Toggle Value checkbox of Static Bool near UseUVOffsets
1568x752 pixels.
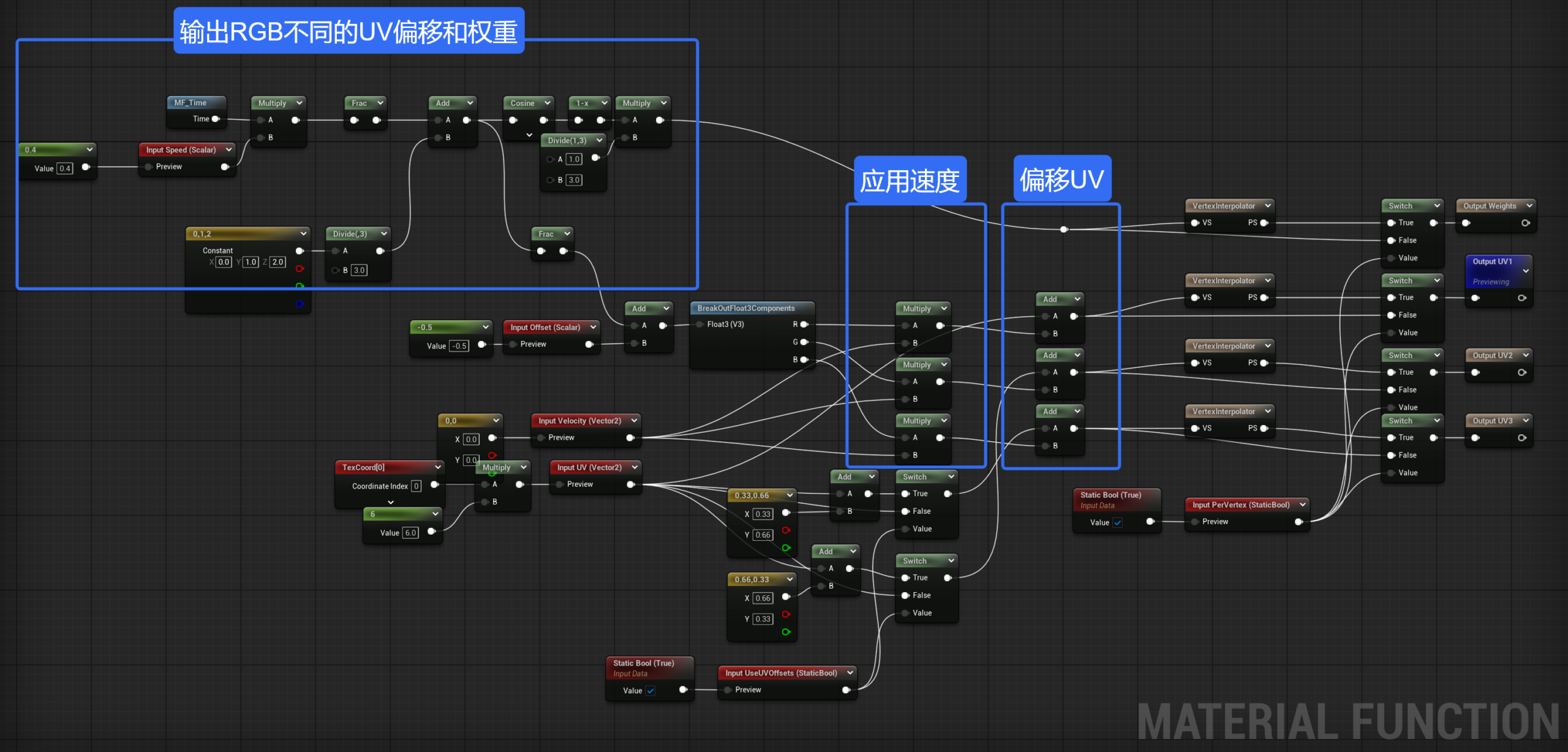pyautogui.click(x=650, y=691)
